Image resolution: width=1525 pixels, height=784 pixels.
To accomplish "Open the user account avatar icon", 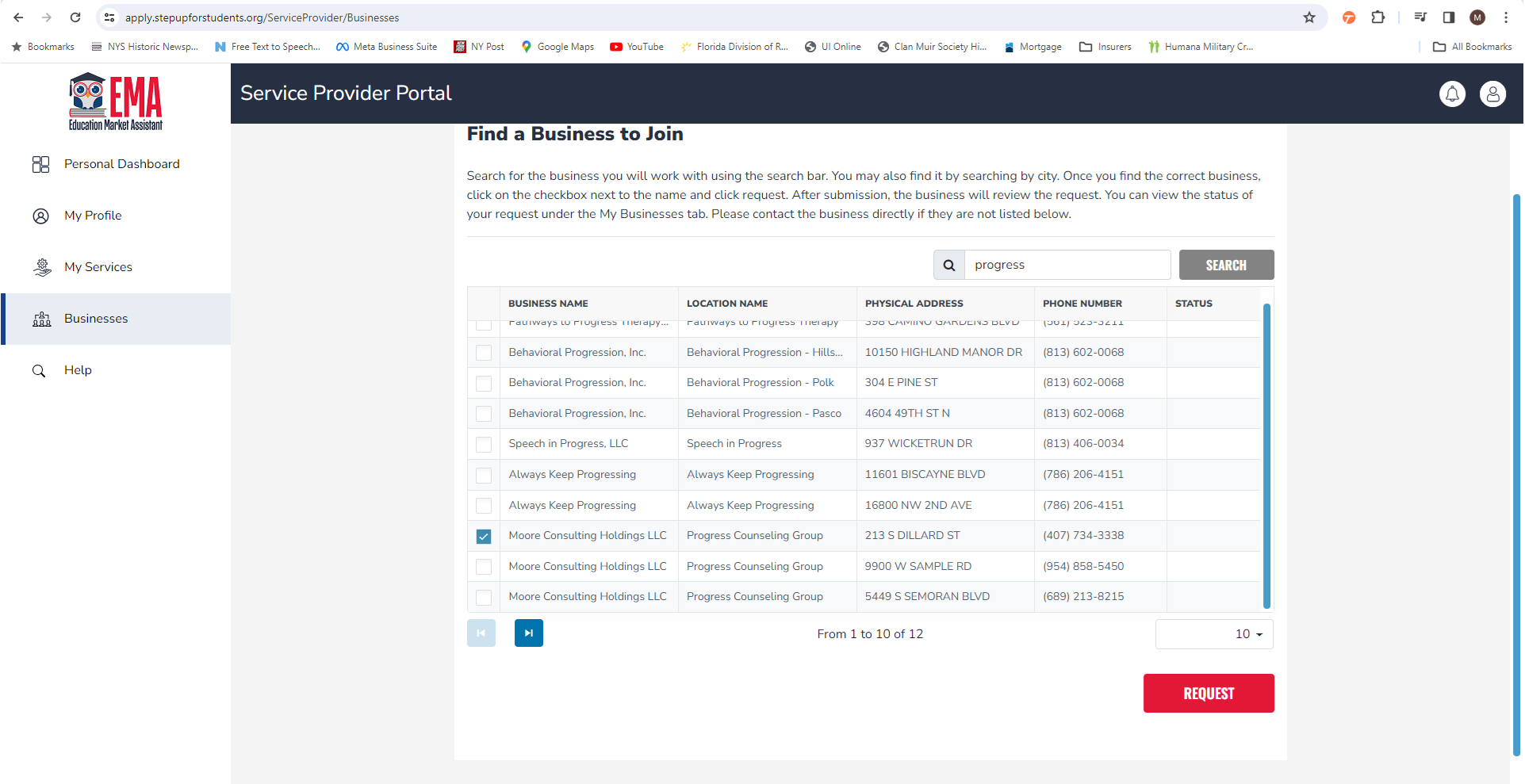I will (1492, 94).
